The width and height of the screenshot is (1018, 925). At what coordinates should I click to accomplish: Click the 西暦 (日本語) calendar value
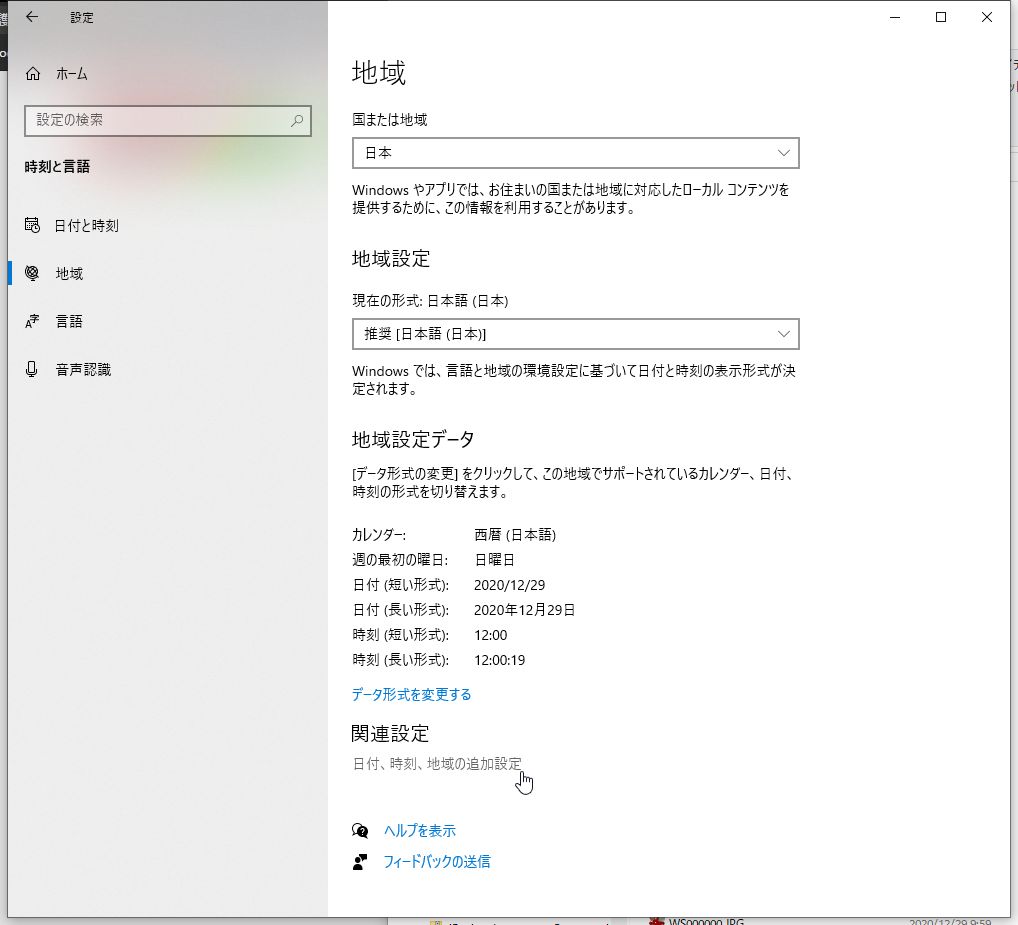(515, 535)
